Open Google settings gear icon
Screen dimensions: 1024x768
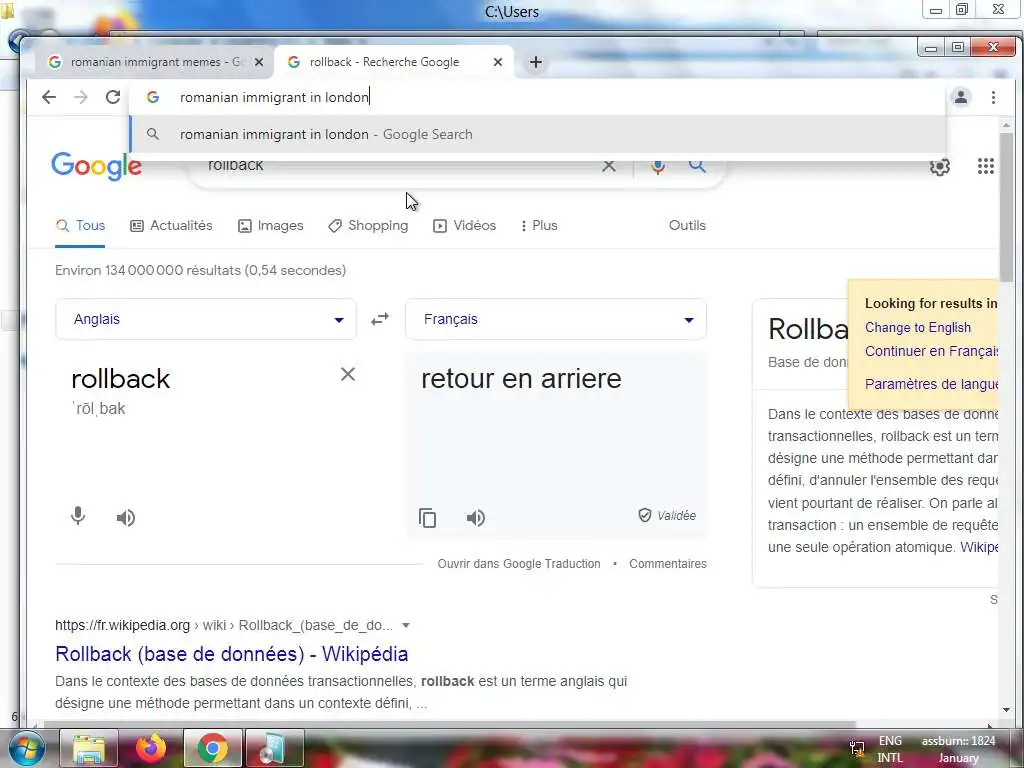click(940, 167)
